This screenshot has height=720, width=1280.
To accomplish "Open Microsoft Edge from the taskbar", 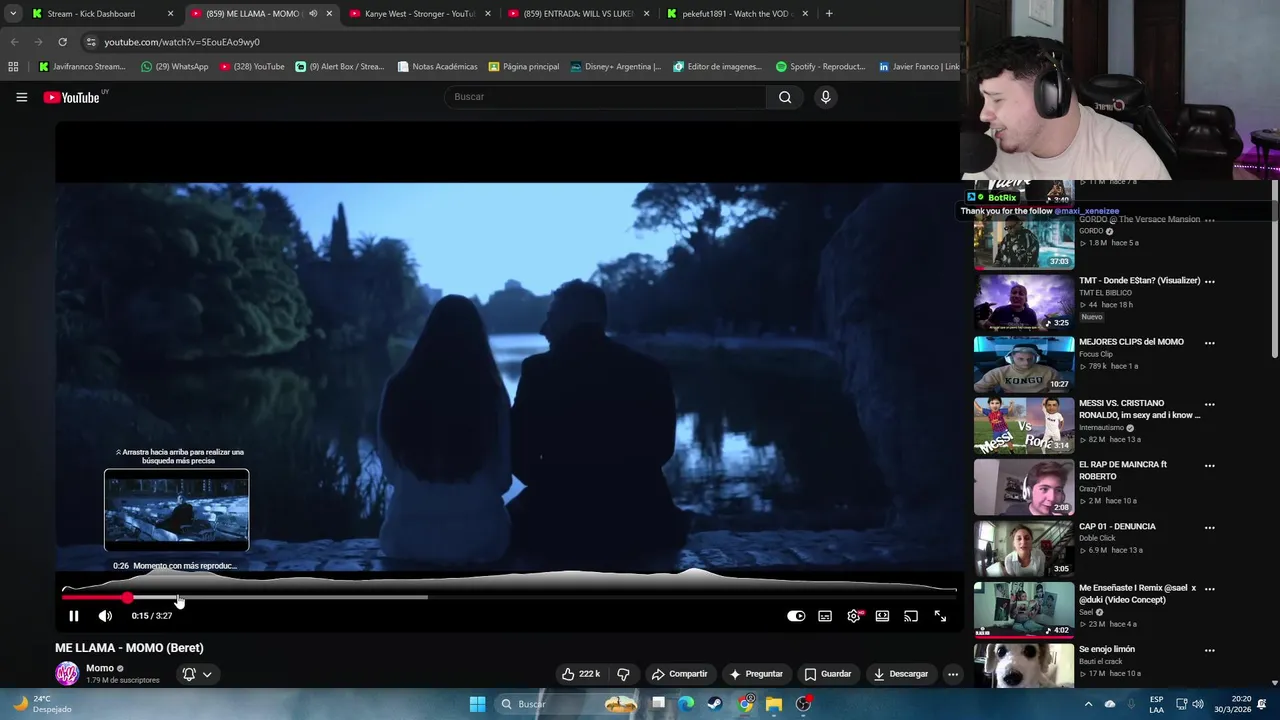I will [687, 704].
